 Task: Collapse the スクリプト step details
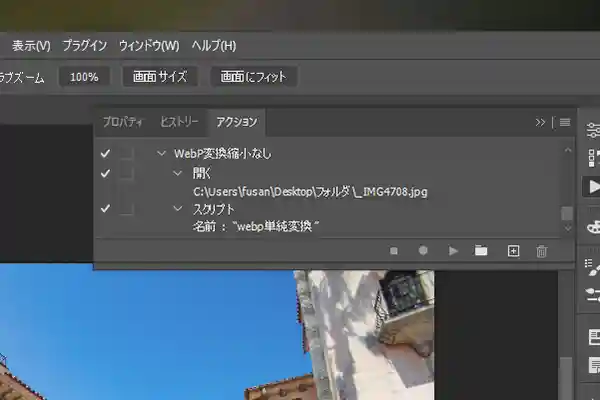(x=177, y=209)
